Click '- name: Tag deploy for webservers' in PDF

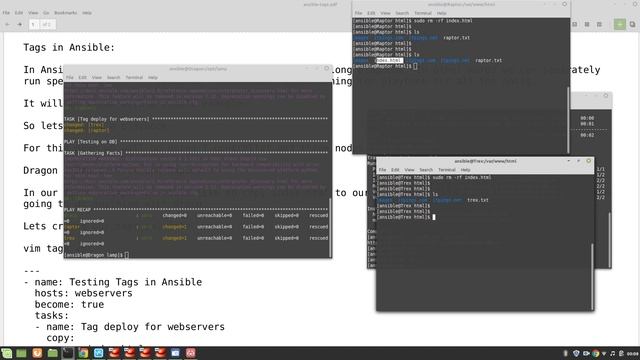[x=129, y=327]
